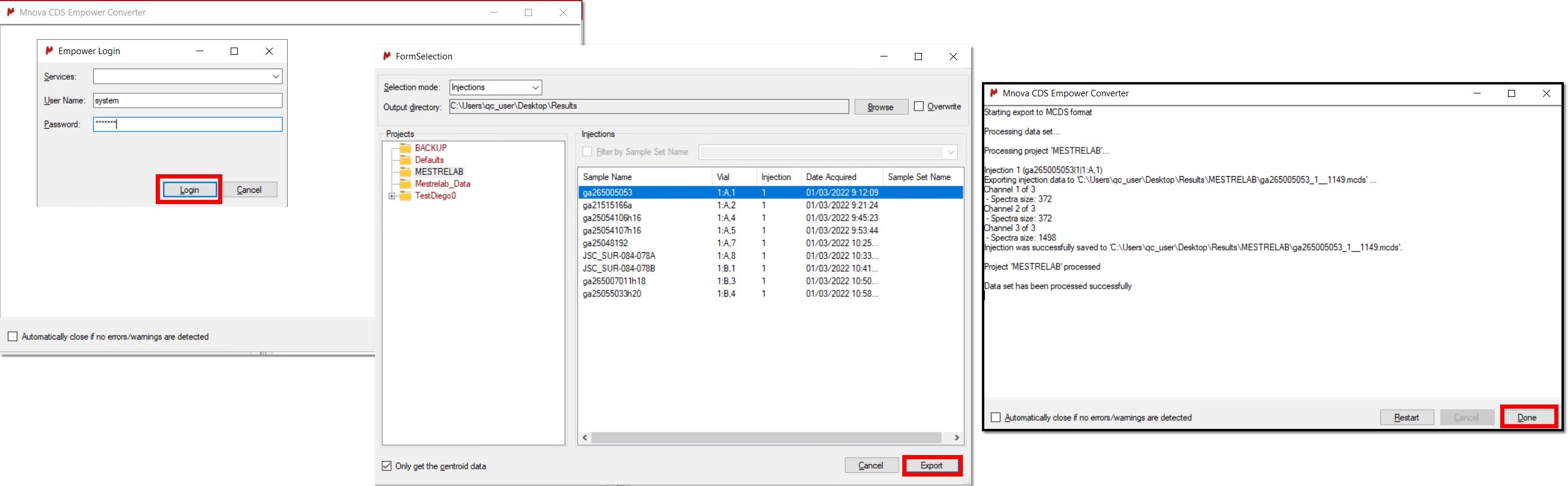Sort by Vial column header
1568x486 pixels.
(733, 177)
